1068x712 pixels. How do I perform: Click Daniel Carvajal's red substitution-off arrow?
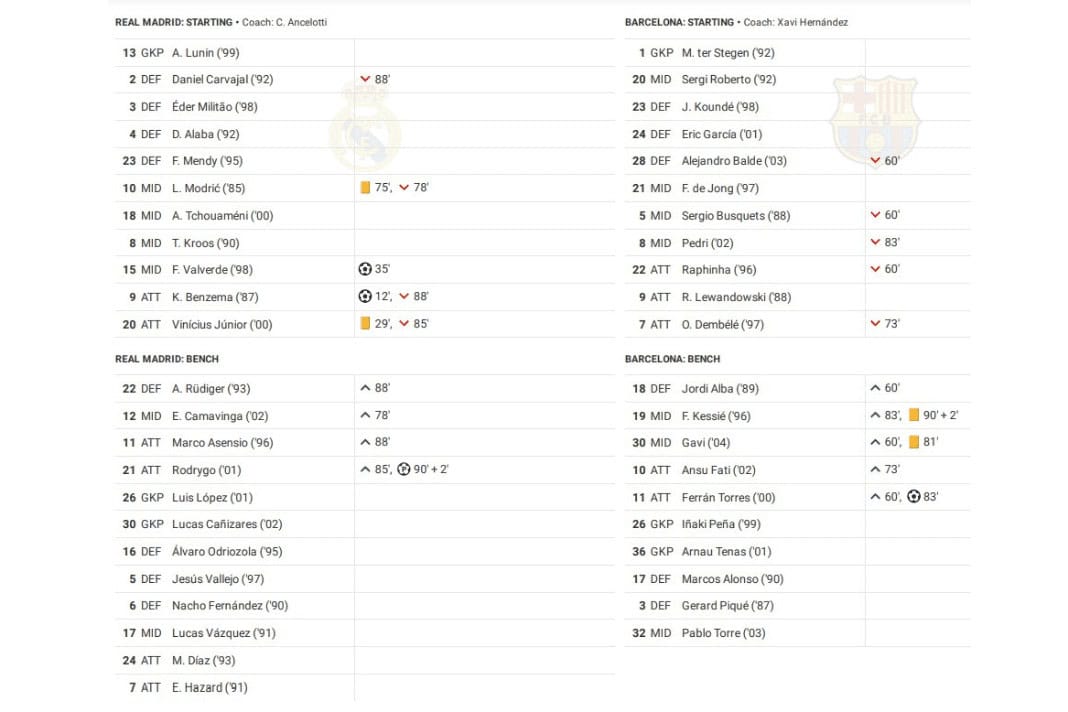click(x=365, y=79)
